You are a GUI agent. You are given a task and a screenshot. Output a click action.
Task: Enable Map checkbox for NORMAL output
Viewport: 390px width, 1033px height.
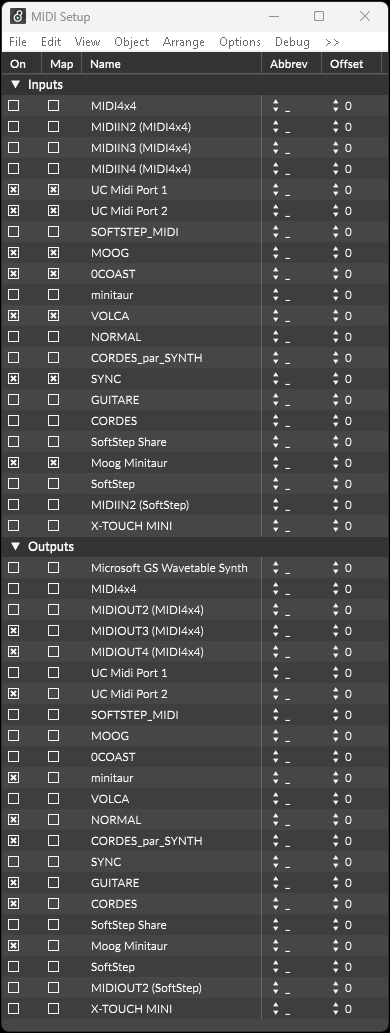tap(53, 820)
